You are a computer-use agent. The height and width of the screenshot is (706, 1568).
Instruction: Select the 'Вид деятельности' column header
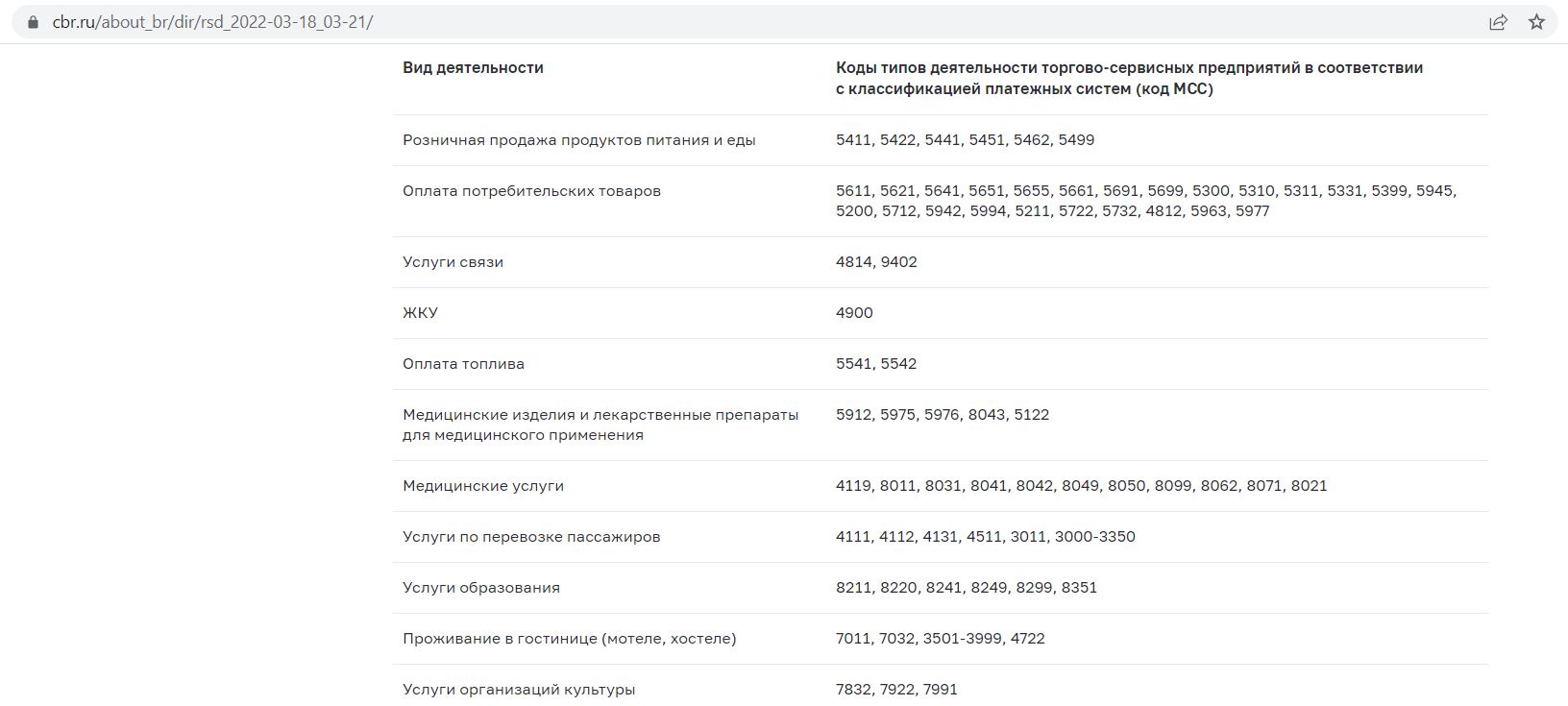pyautogui.click(x=473, y=67)
